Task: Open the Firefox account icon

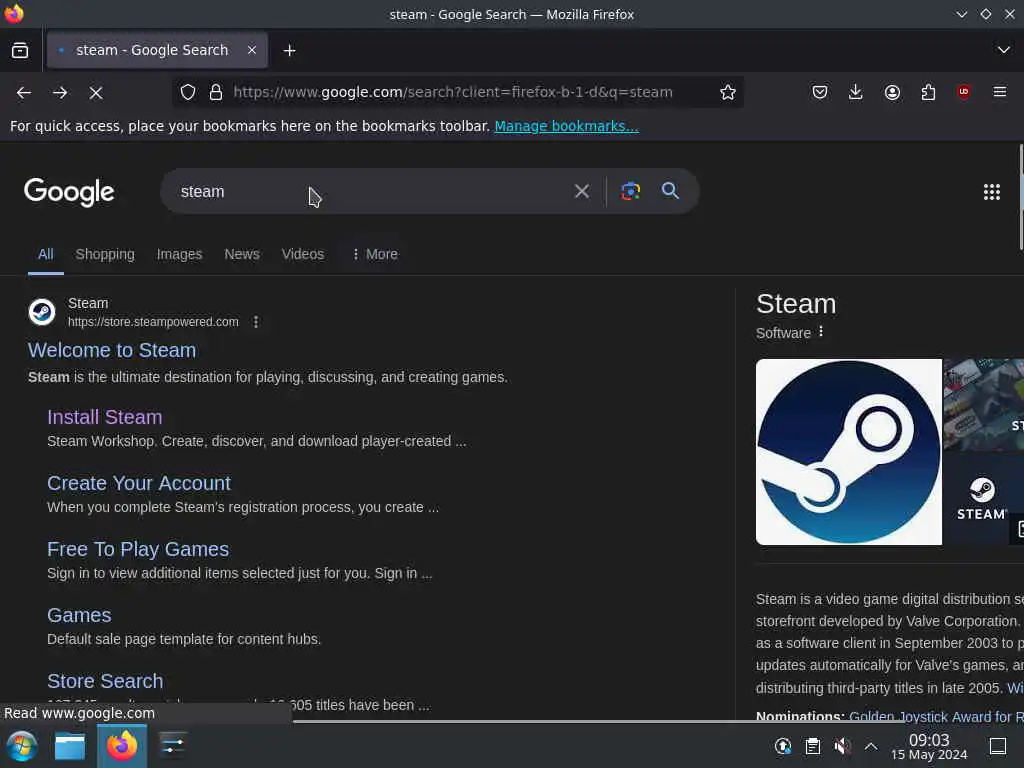Action: tap(892, 92)
